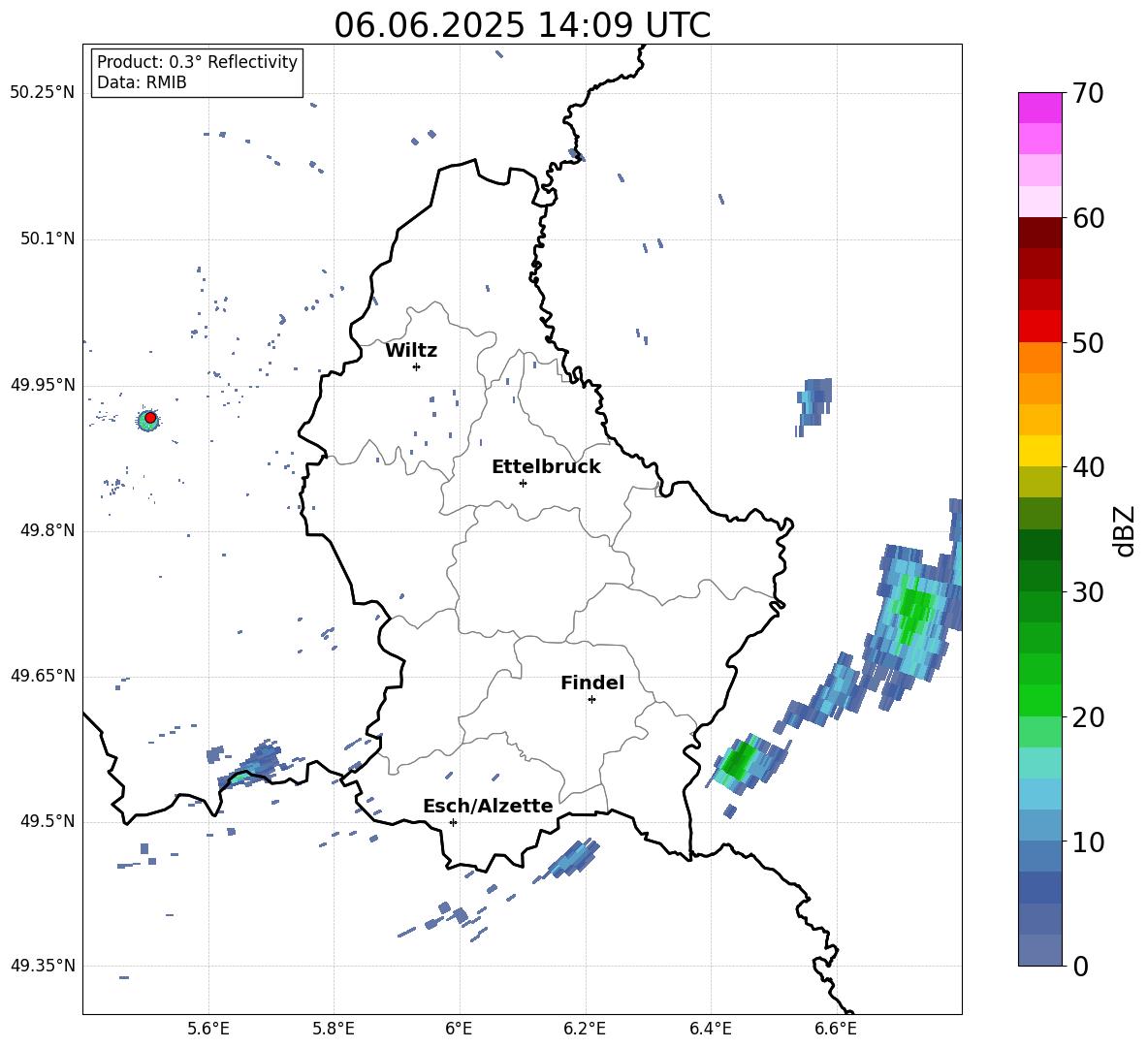The image size is (1148, 1048).
Task: Click the yellow 40 dBZ colorbar swatch
Action: click(1039, 451)
